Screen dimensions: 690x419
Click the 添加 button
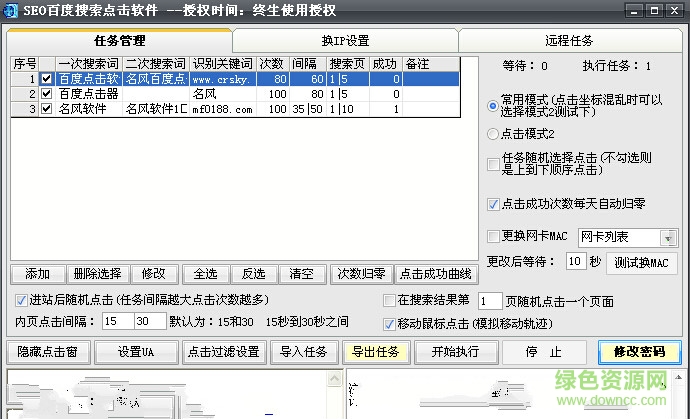[x=38, y=274]
